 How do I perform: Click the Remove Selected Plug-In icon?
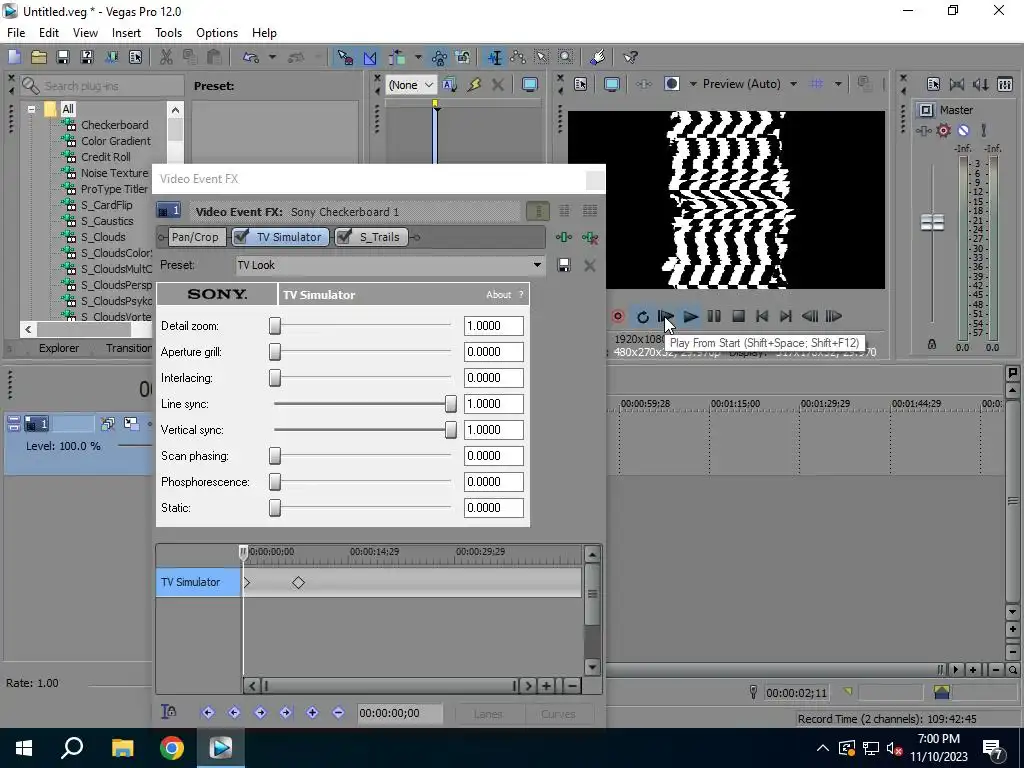pyautogui.click(x=590, y=238)
